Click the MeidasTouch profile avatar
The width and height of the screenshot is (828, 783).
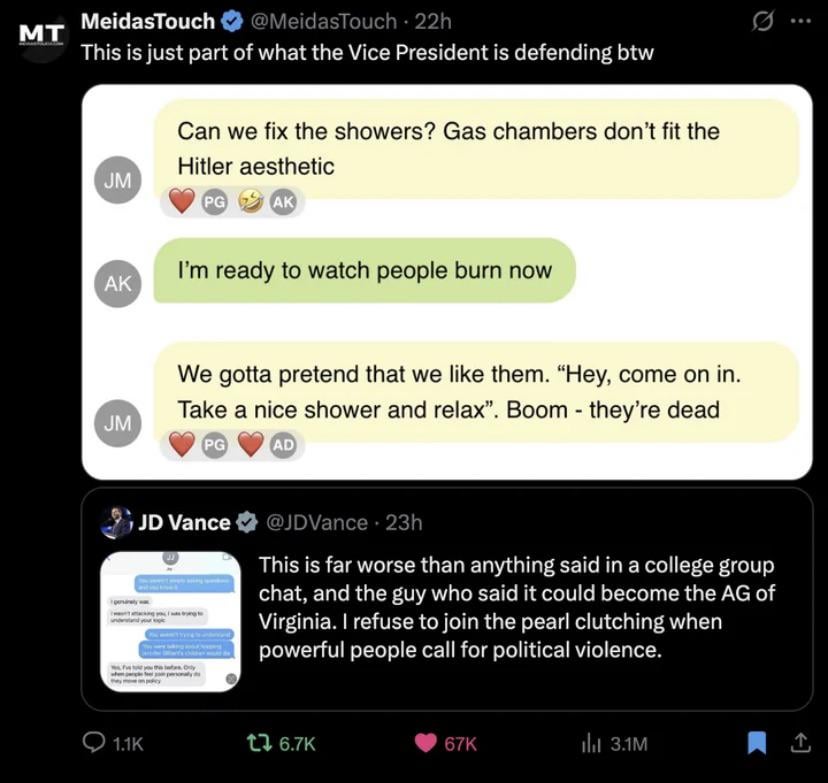coord(41,38)
